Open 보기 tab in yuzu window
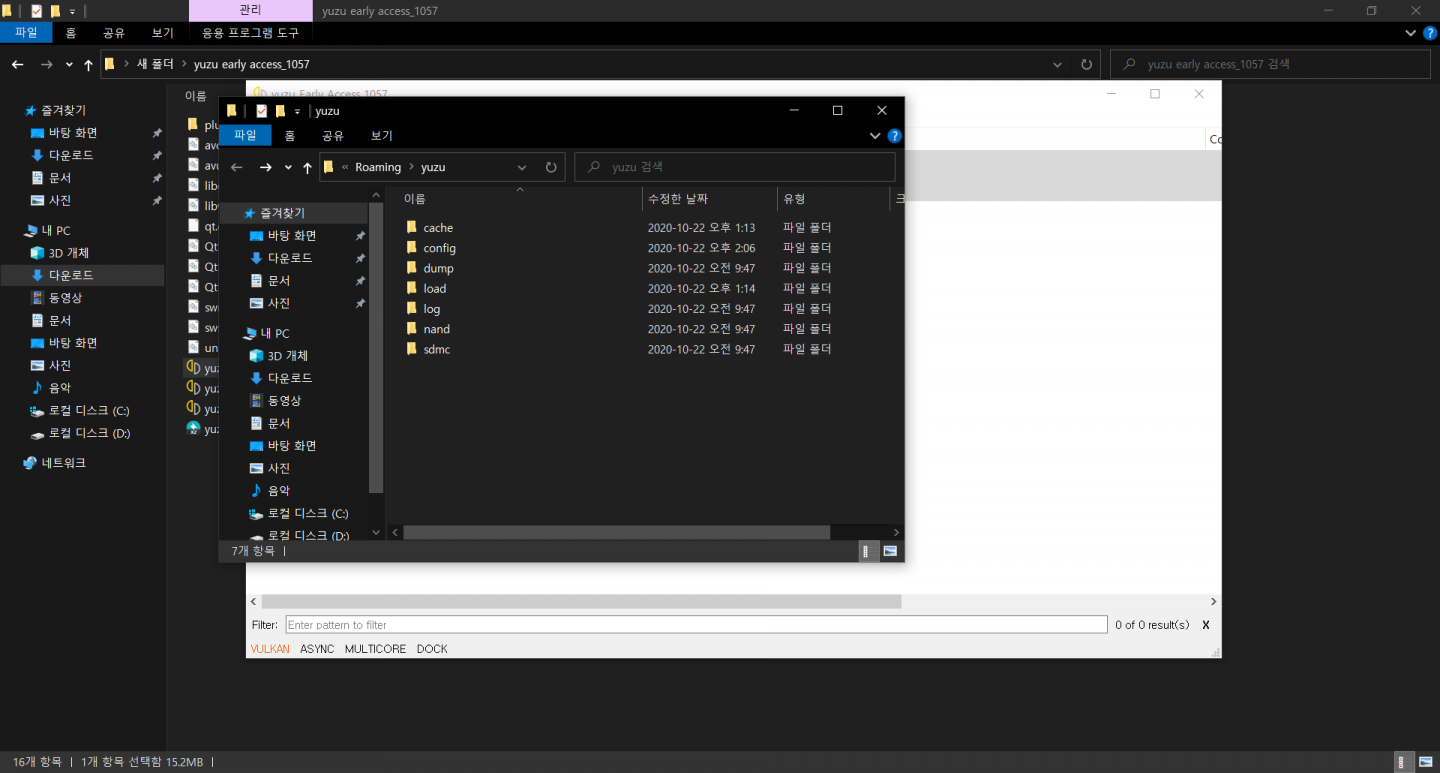The image size is (1440, 773). point(381,136)
